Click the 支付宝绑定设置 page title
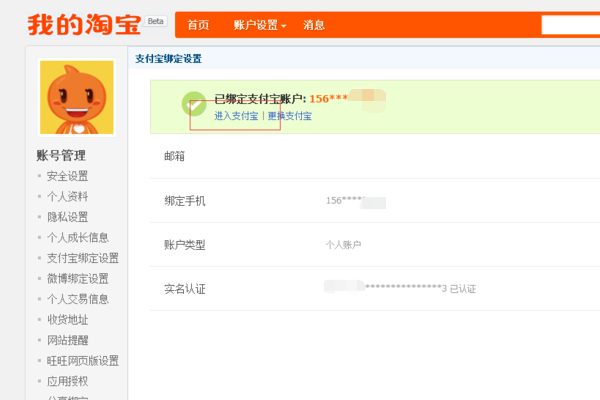This screenshot has height=400, width=600. [x=168, y=59]
